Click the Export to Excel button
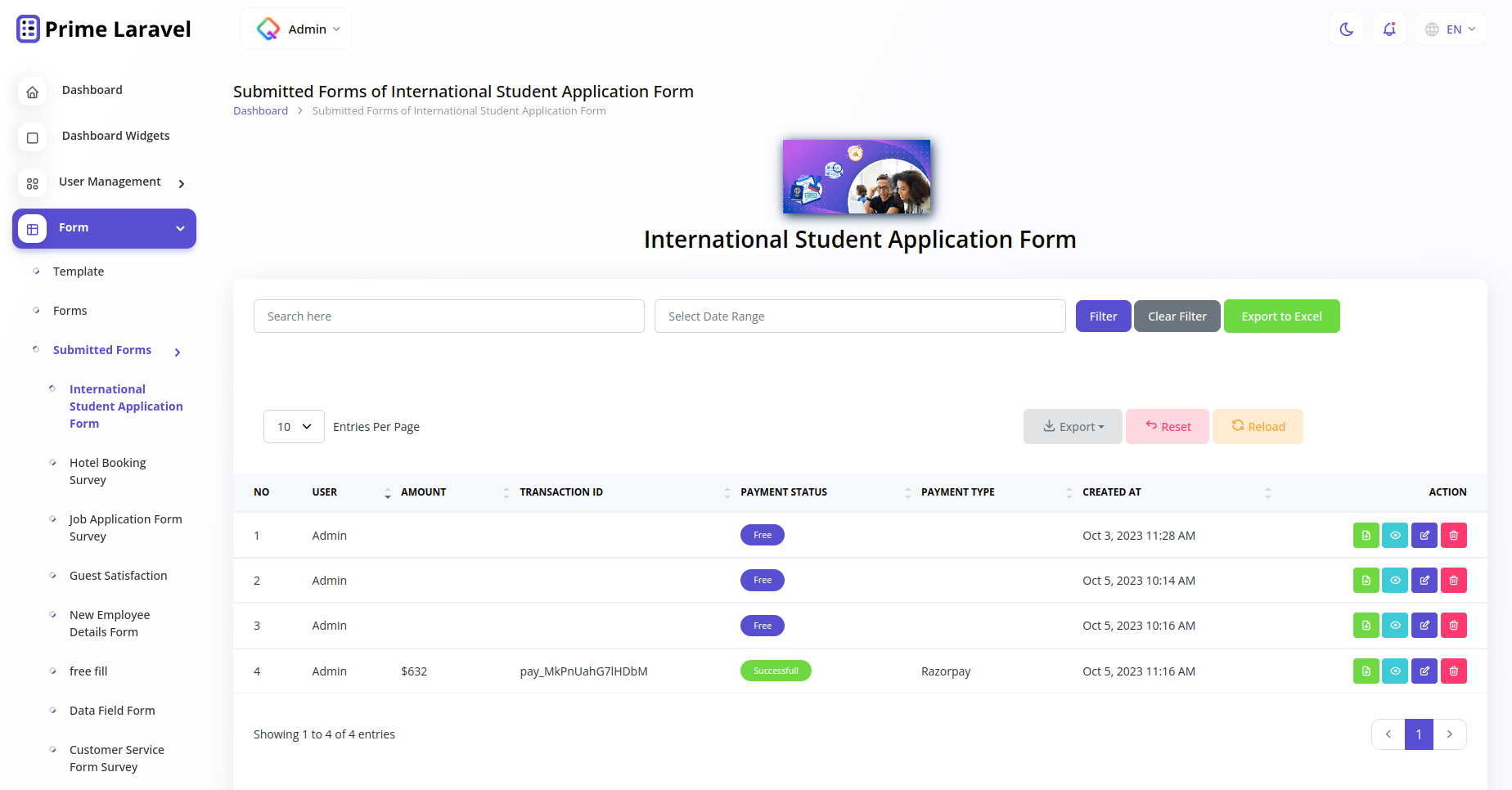The width and height of the screenshot is (1512, 790). [x=1281, y=316]
